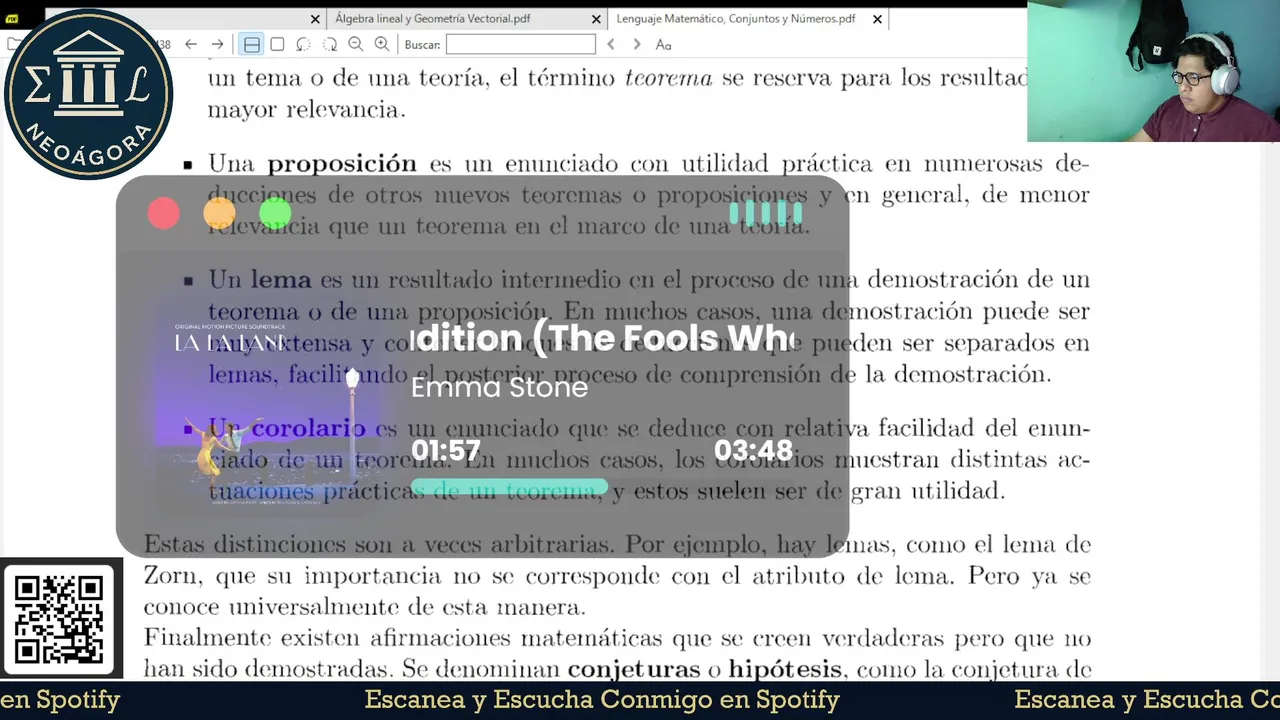Click the red circle on music widget

coord(164,213)
